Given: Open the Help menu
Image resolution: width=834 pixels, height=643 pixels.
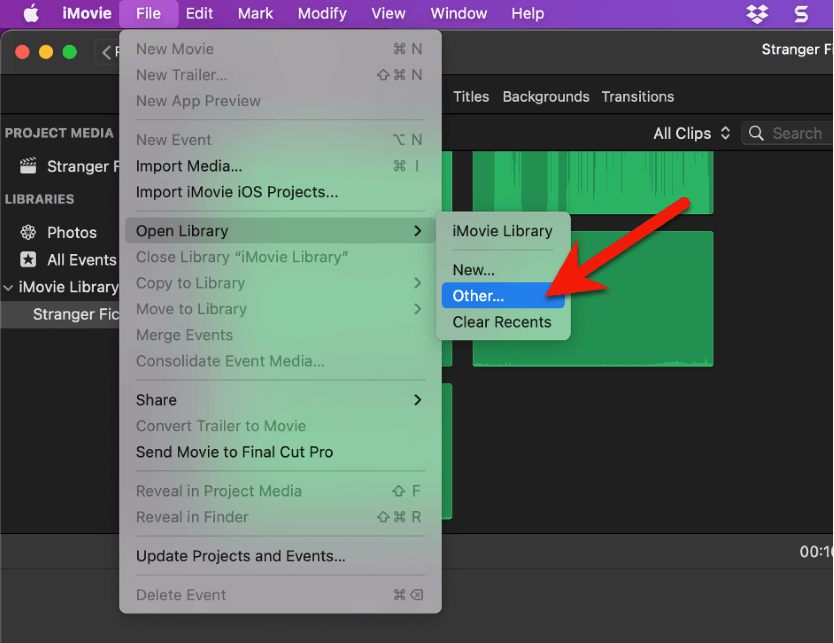Looking at the screenshot, I should coord(528,13).
